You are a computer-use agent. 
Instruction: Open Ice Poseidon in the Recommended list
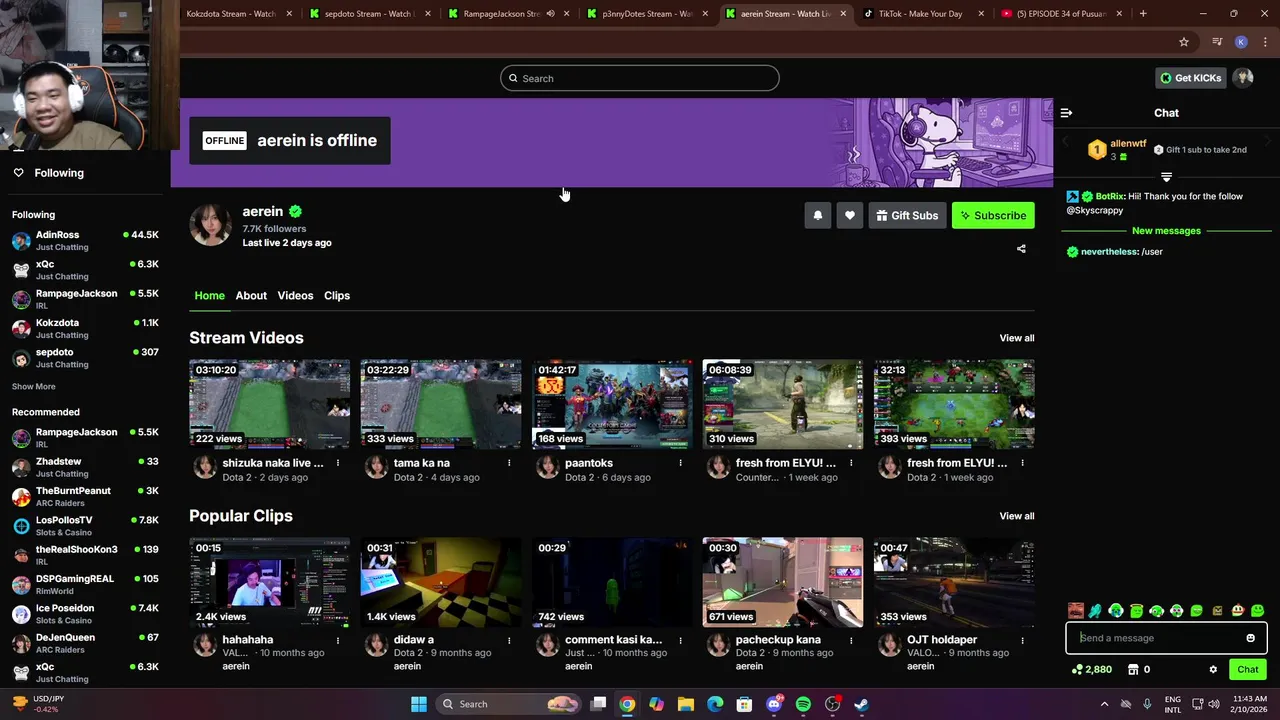point(85,614)
